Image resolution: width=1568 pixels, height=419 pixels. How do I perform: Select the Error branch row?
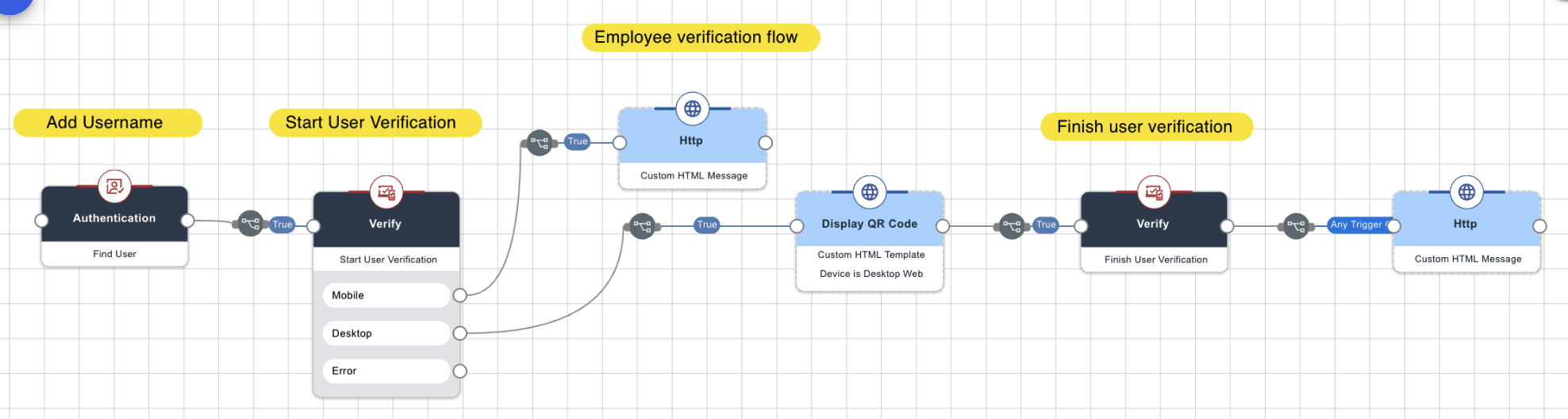386,371
